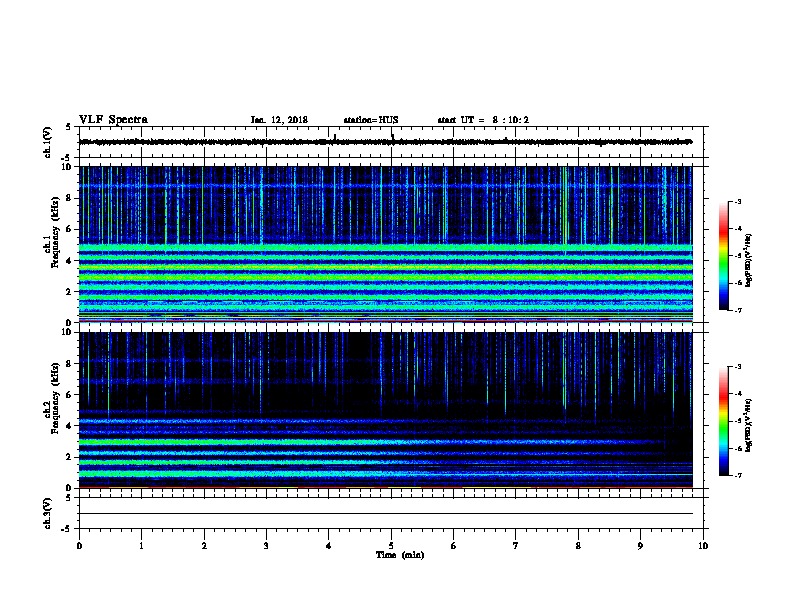792x612 pixels.
Task: Click the ch.3(V) axis label
Action: [x=47, y=513]
